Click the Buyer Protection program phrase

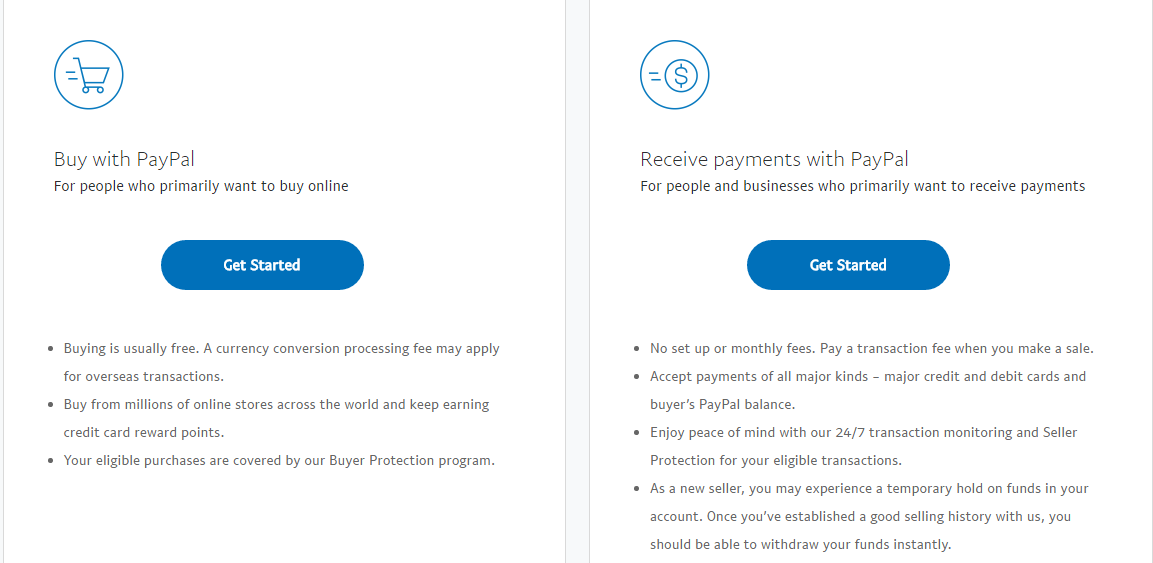pyautogui.click(x=411, y=462)
